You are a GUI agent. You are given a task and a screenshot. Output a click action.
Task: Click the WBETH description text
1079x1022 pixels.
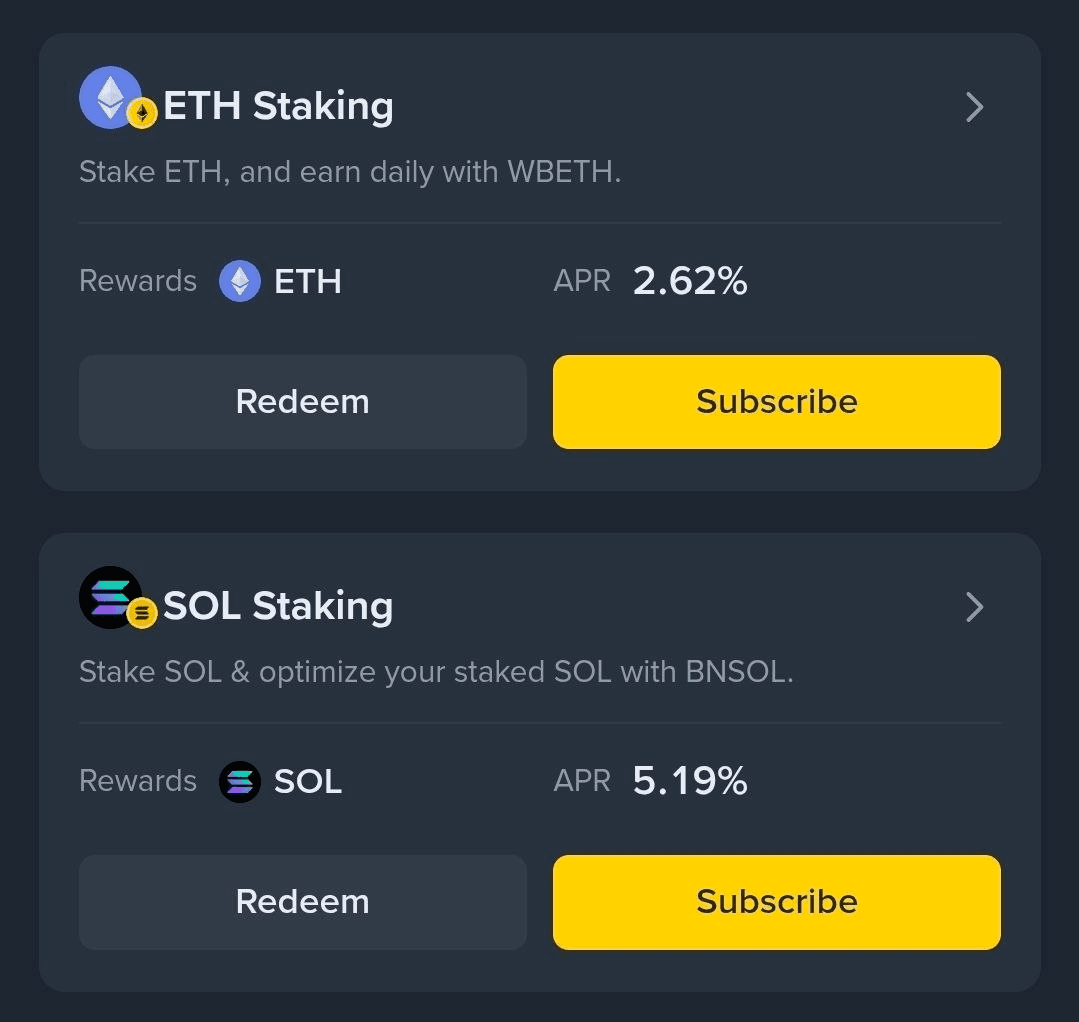point(350,172)
